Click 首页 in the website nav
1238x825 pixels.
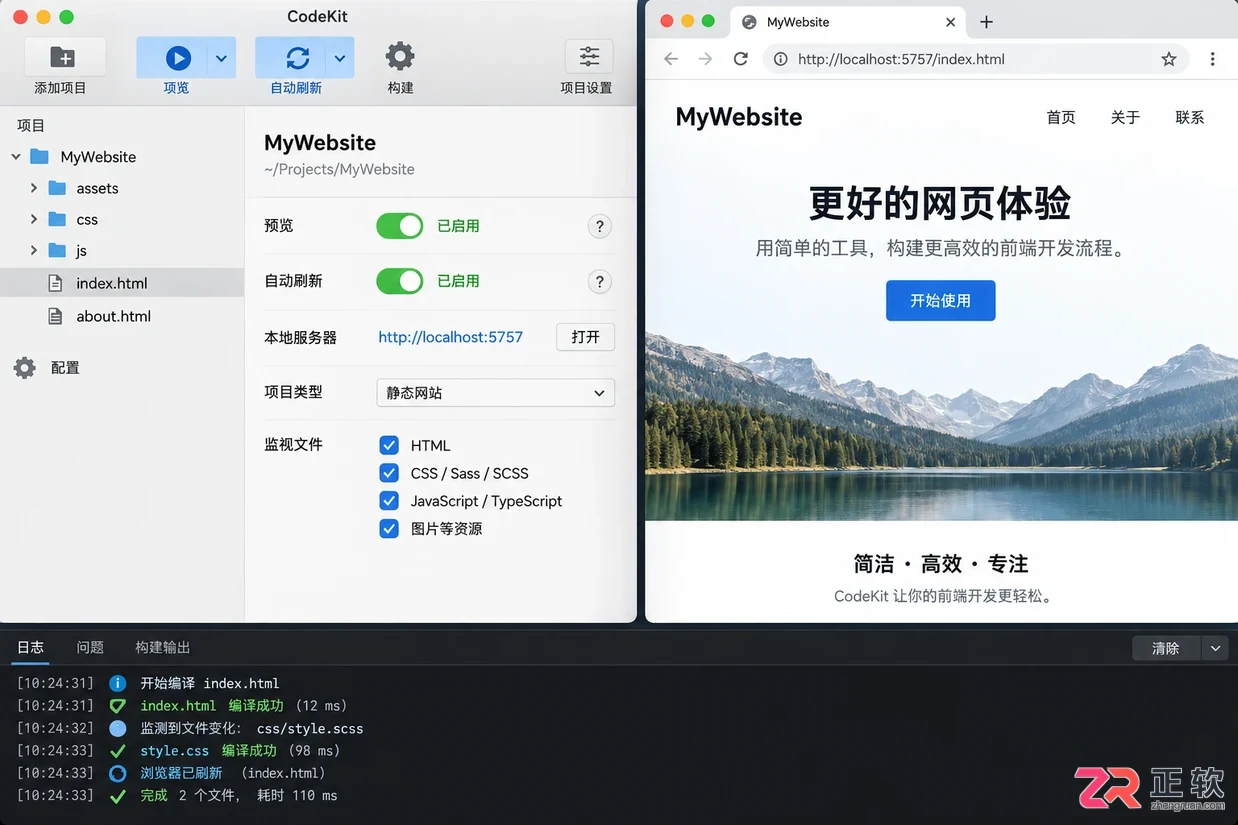click(x=1061, y=117)
